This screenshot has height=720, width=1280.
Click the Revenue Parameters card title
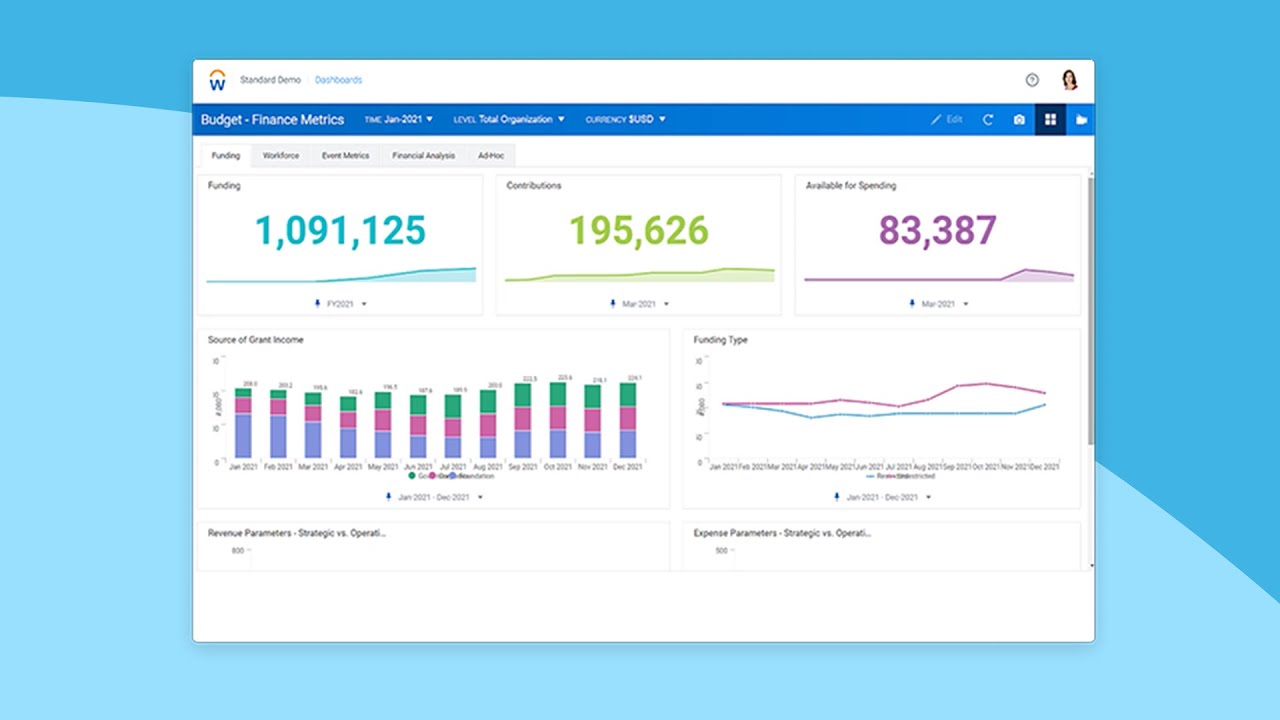point(297,533)
